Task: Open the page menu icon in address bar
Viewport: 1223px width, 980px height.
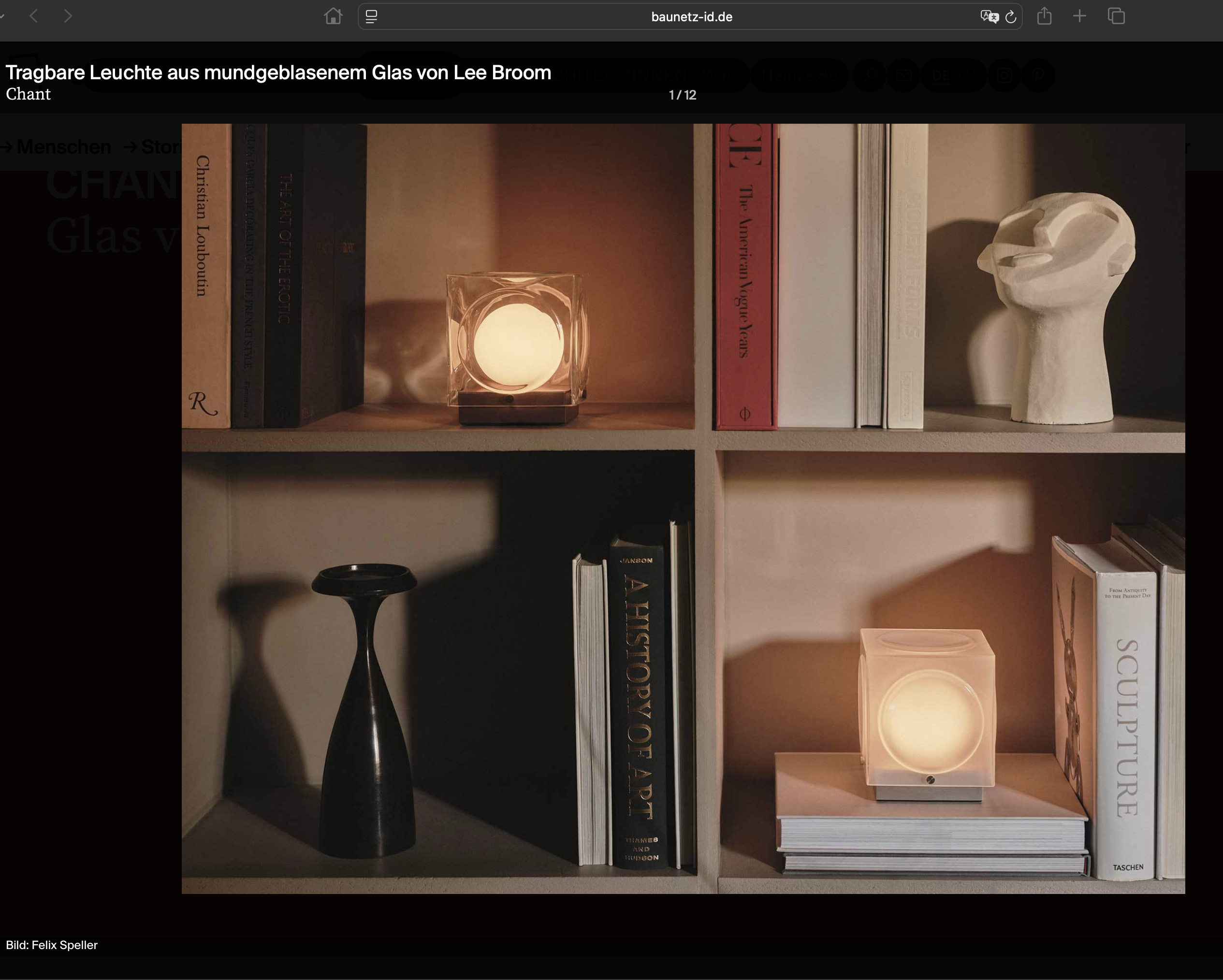Action: pyautogui.click(x=372, y=16)
